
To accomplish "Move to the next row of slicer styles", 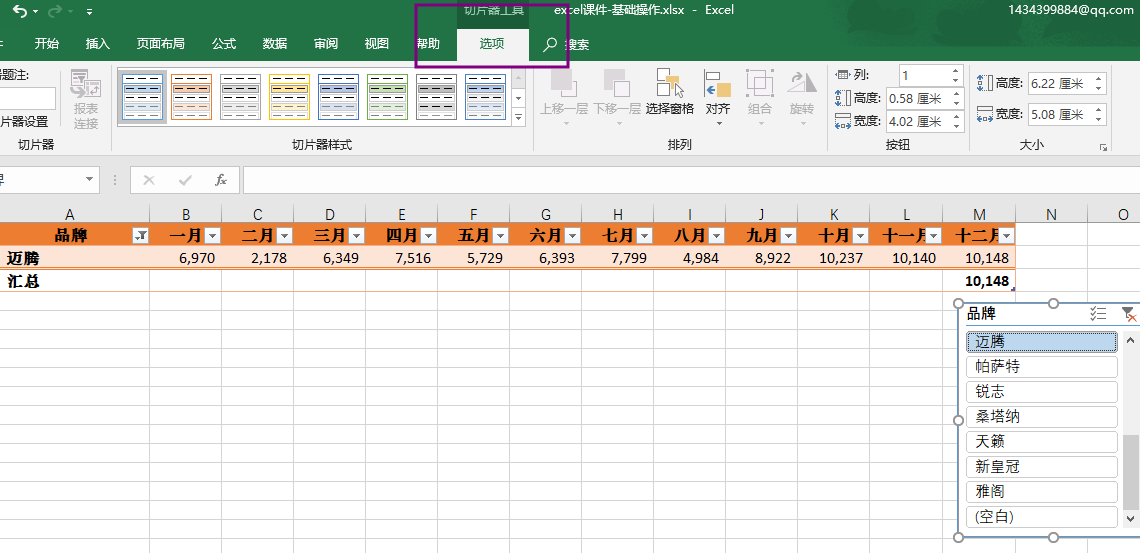I will 518,97.
